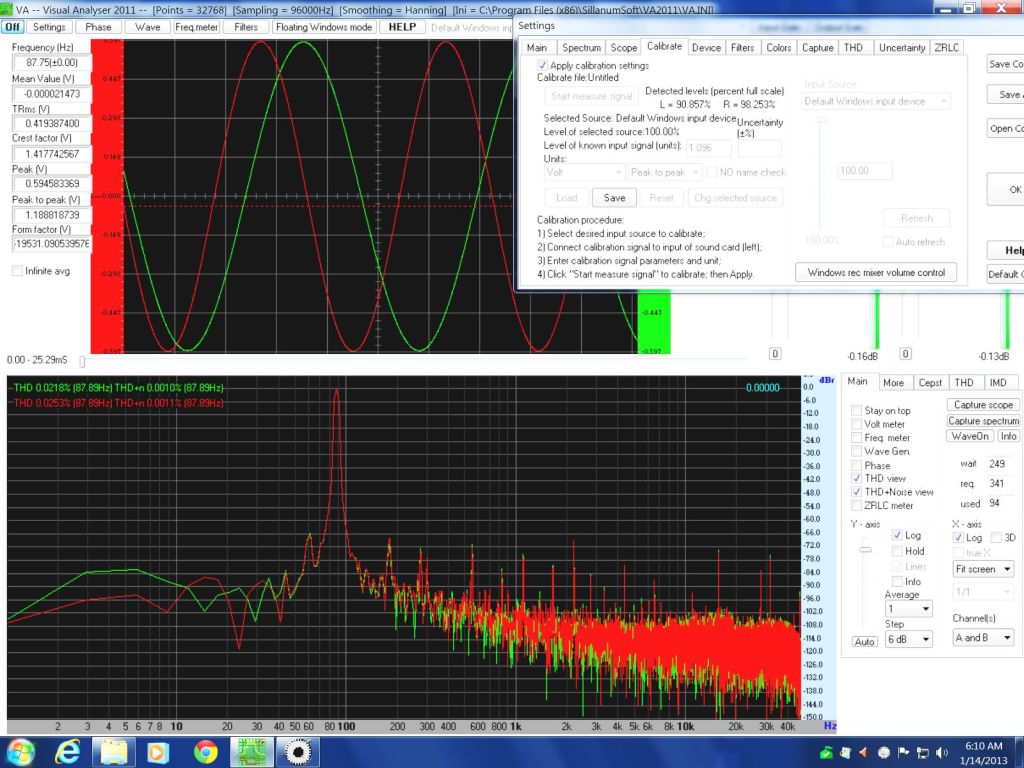Toggle the Y-axis Log checkbox
This screenshot has height=768, width=1024.
point(897,535)
